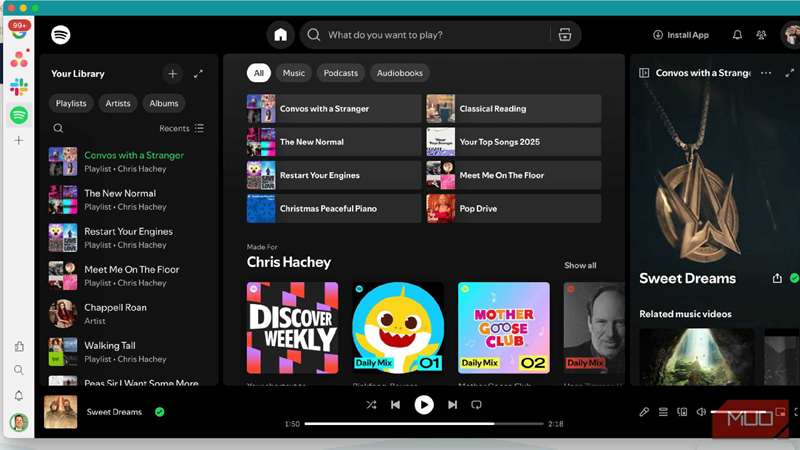Viewport: 800px width, 450px height.
Task: Open the Google icon with 99+ badge
Action: (x=19, y=31)
